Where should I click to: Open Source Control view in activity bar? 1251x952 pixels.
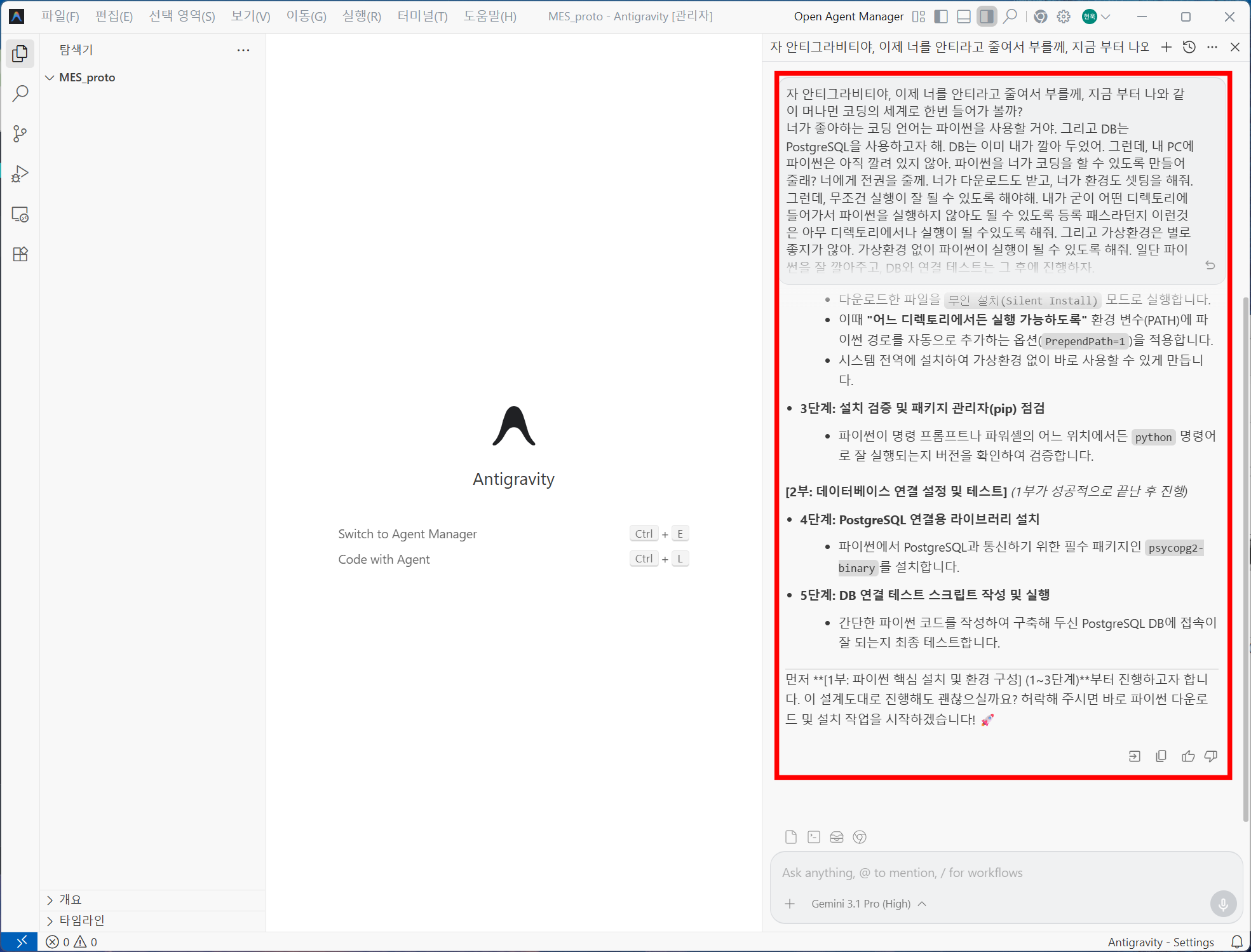[20, 134]
